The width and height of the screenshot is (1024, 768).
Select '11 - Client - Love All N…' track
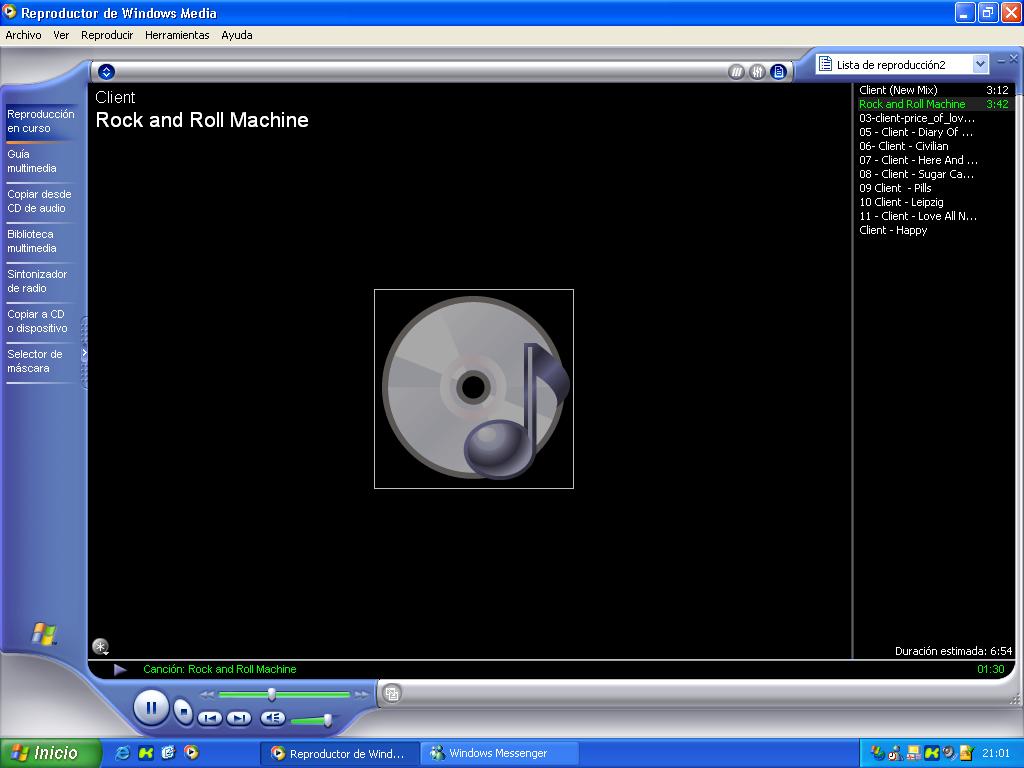coord(934,216)
